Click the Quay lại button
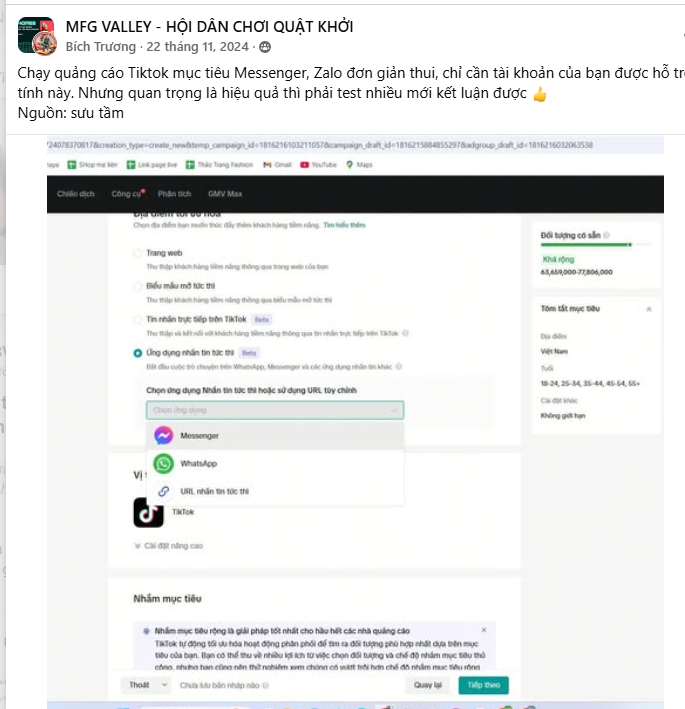 click(428, 685)
